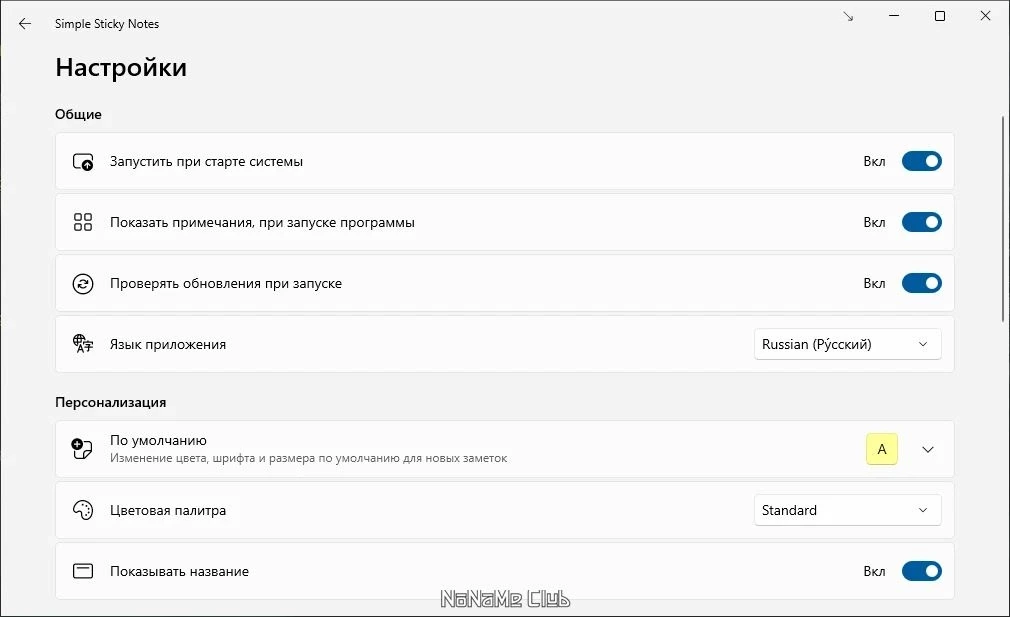Expand the По умолчанию section chevron
This screenshot has width=1010, height=617.
928,450
